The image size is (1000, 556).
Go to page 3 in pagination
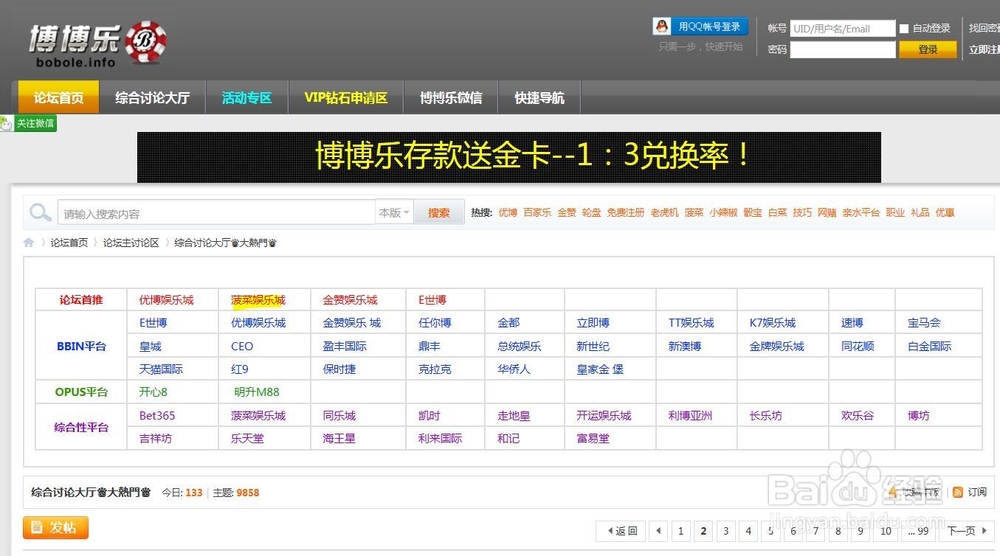click(726, 530)
